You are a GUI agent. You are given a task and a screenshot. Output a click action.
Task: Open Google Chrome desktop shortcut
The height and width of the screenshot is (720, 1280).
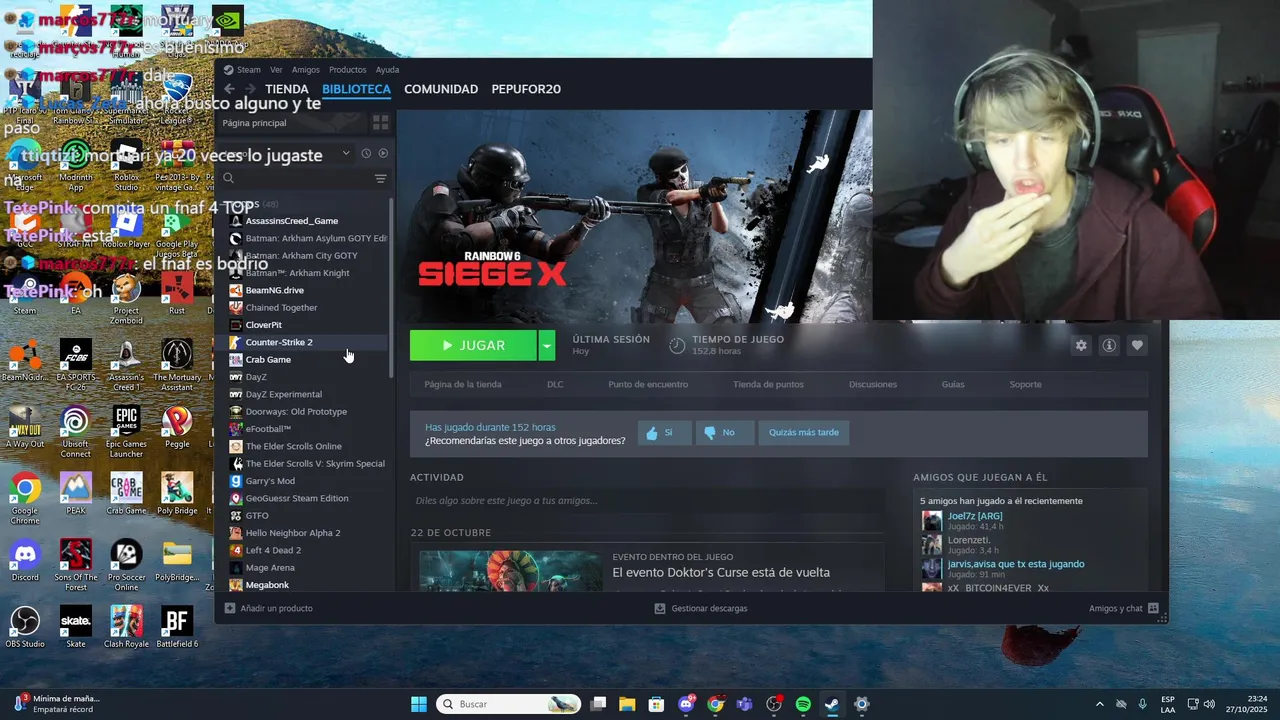[x=25, y=498]
